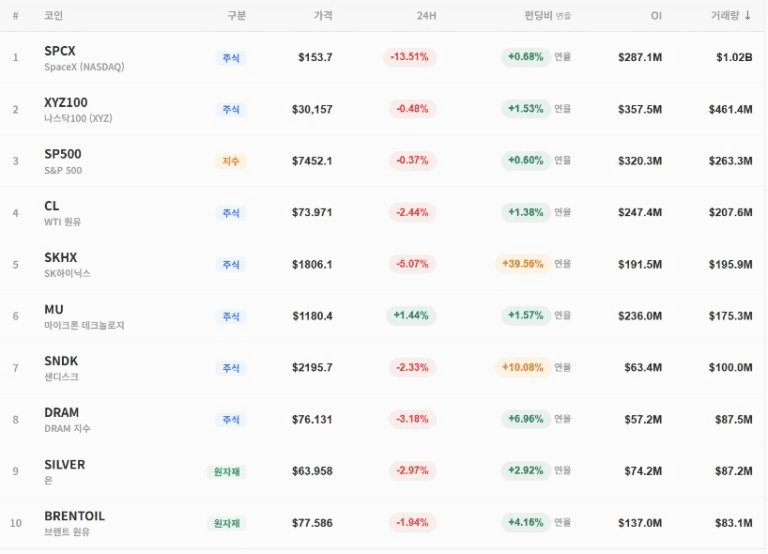Image resolution: width=768 pixels, height=554 pixels.
Task: Click the -0.48% change badge
Action: click(x=412, y=109)
